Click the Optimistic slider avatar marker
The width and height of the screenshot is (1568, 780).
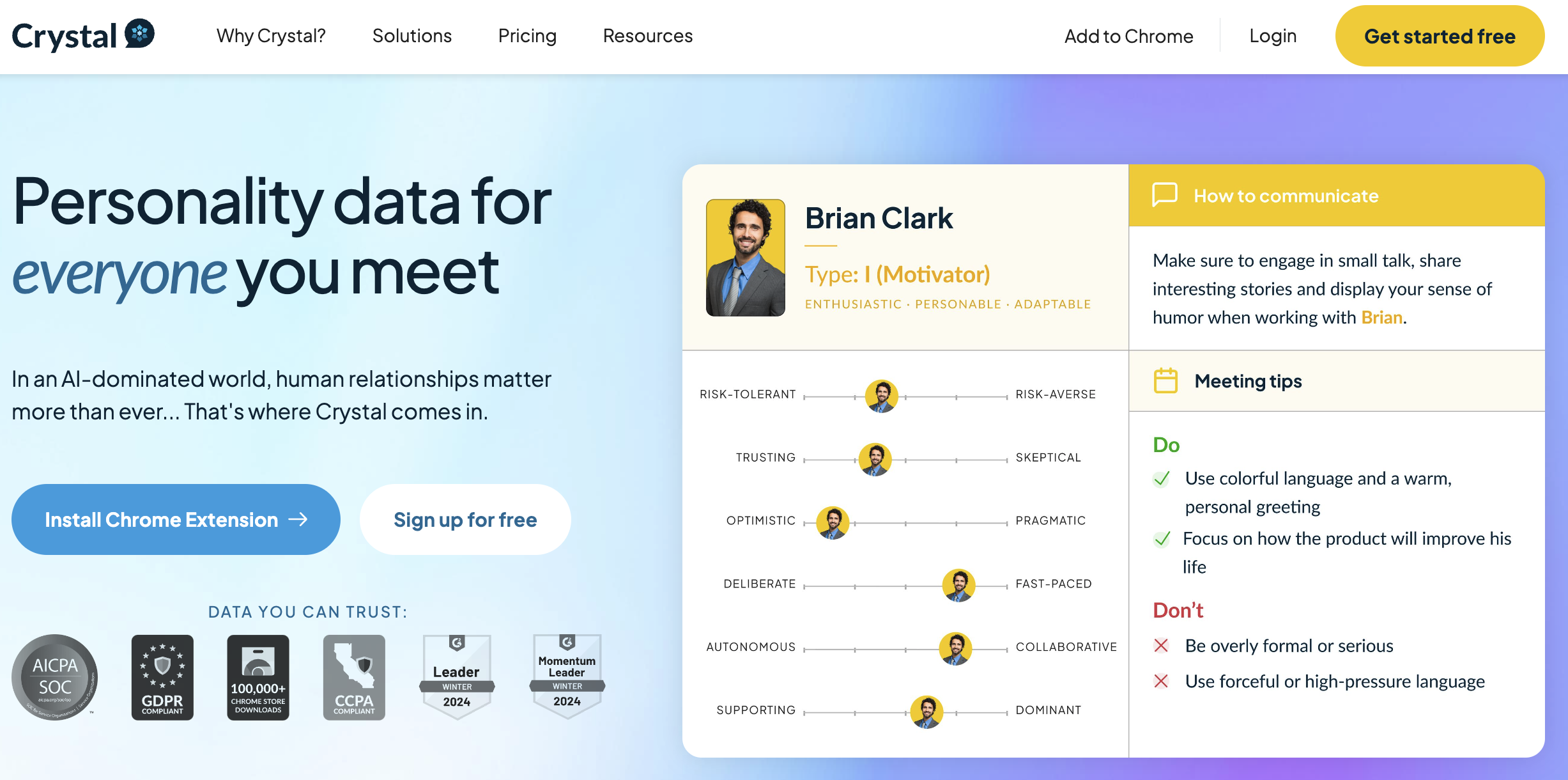(833, 523)
